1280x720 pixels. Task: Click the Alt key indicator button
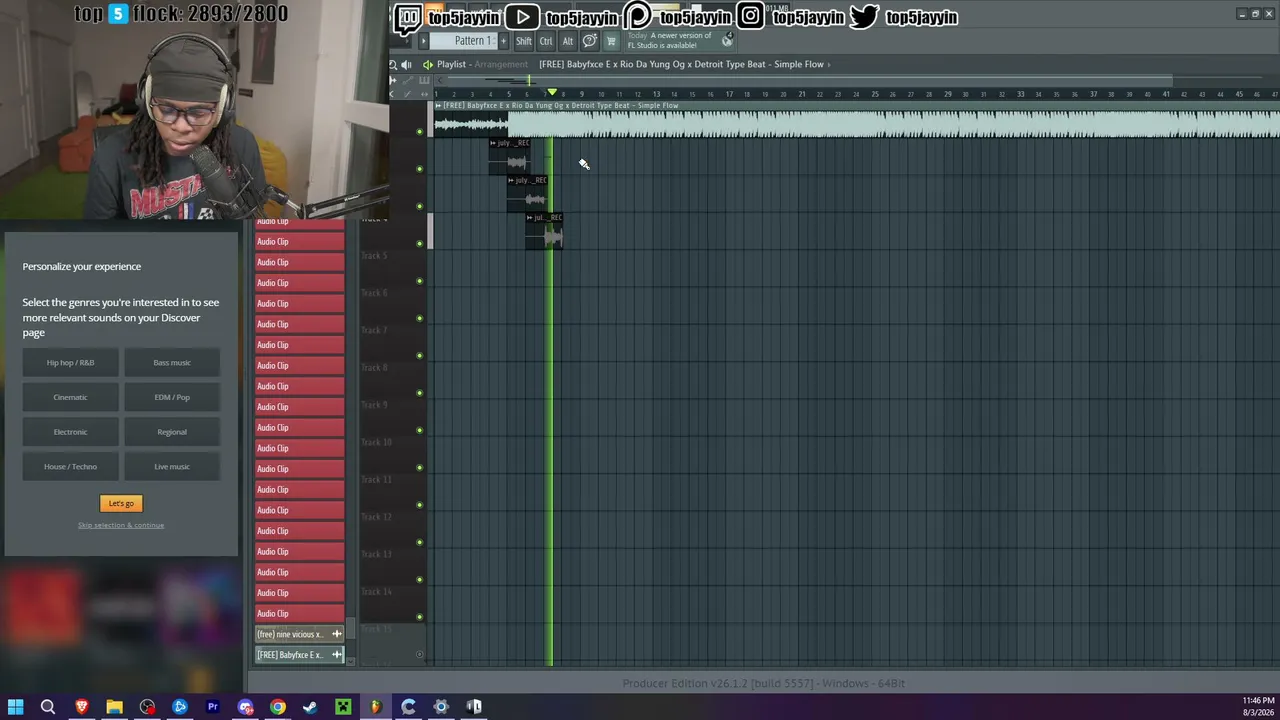[568, 41]
